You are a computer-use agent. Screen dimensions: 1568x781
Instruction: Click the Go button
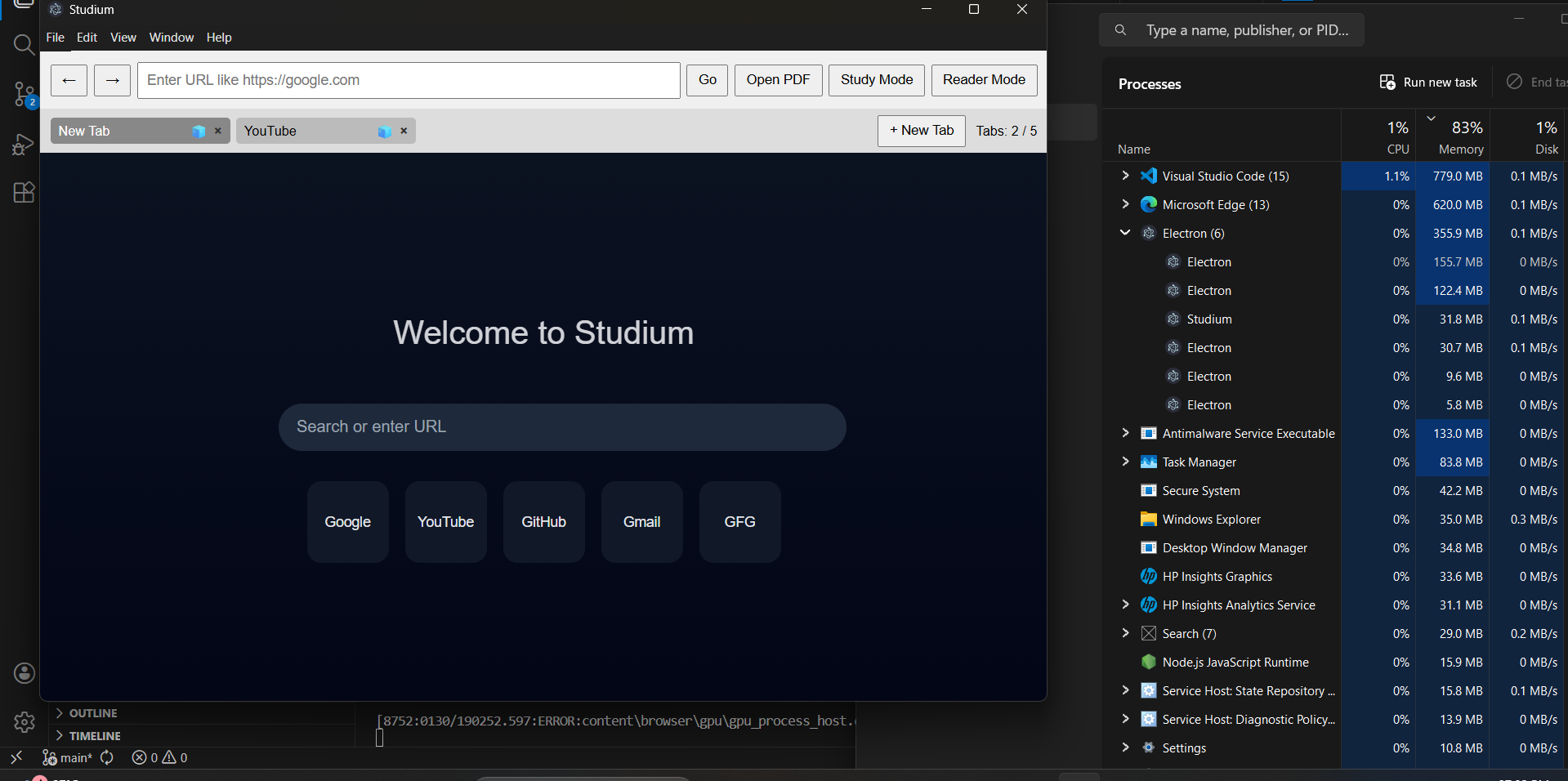tap(708, 80)
